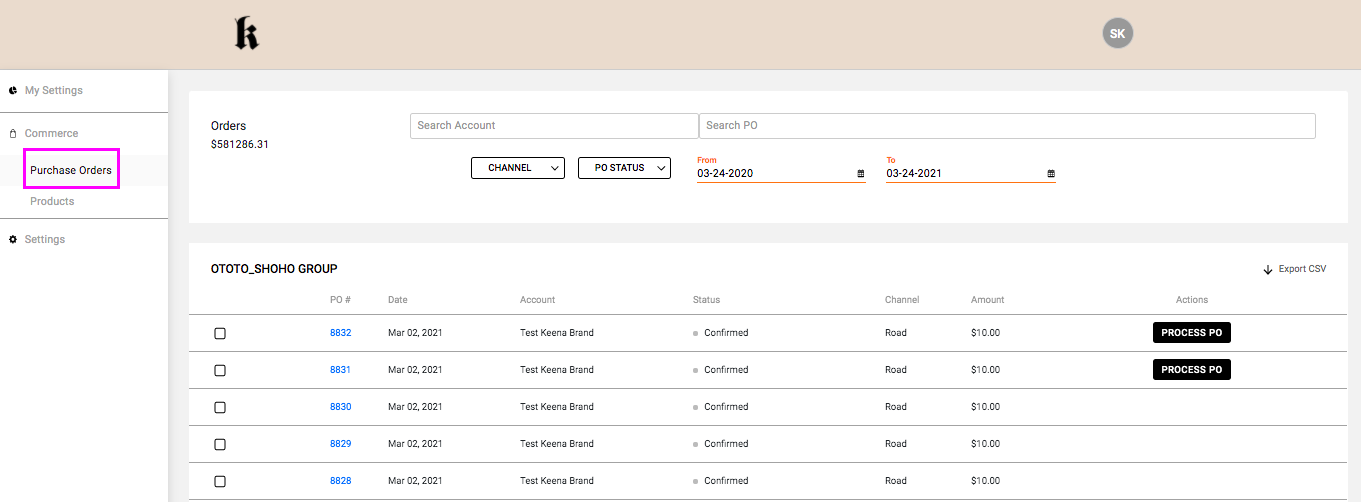Click Process PO button for order 8832
Viewport: 1361px width, 502px height.
tap(1191, 333)
